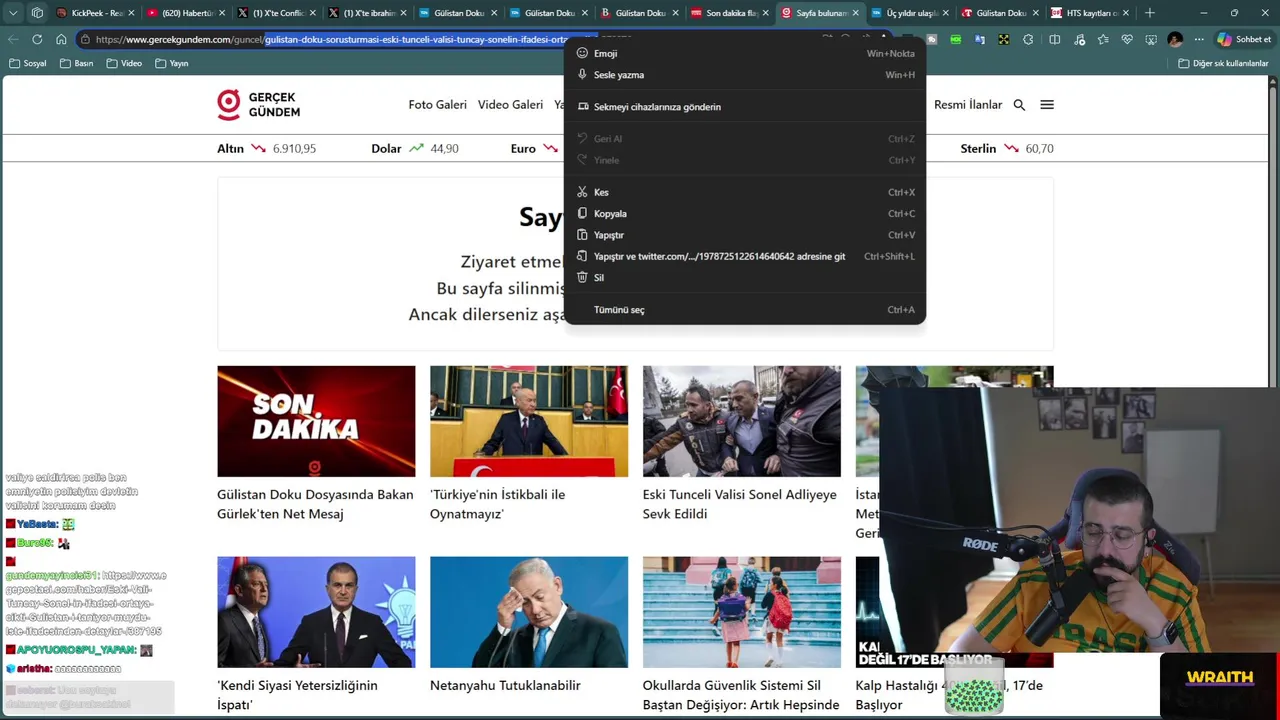Choose Sekmeyi cihazlarınıza gönderin

745,107
